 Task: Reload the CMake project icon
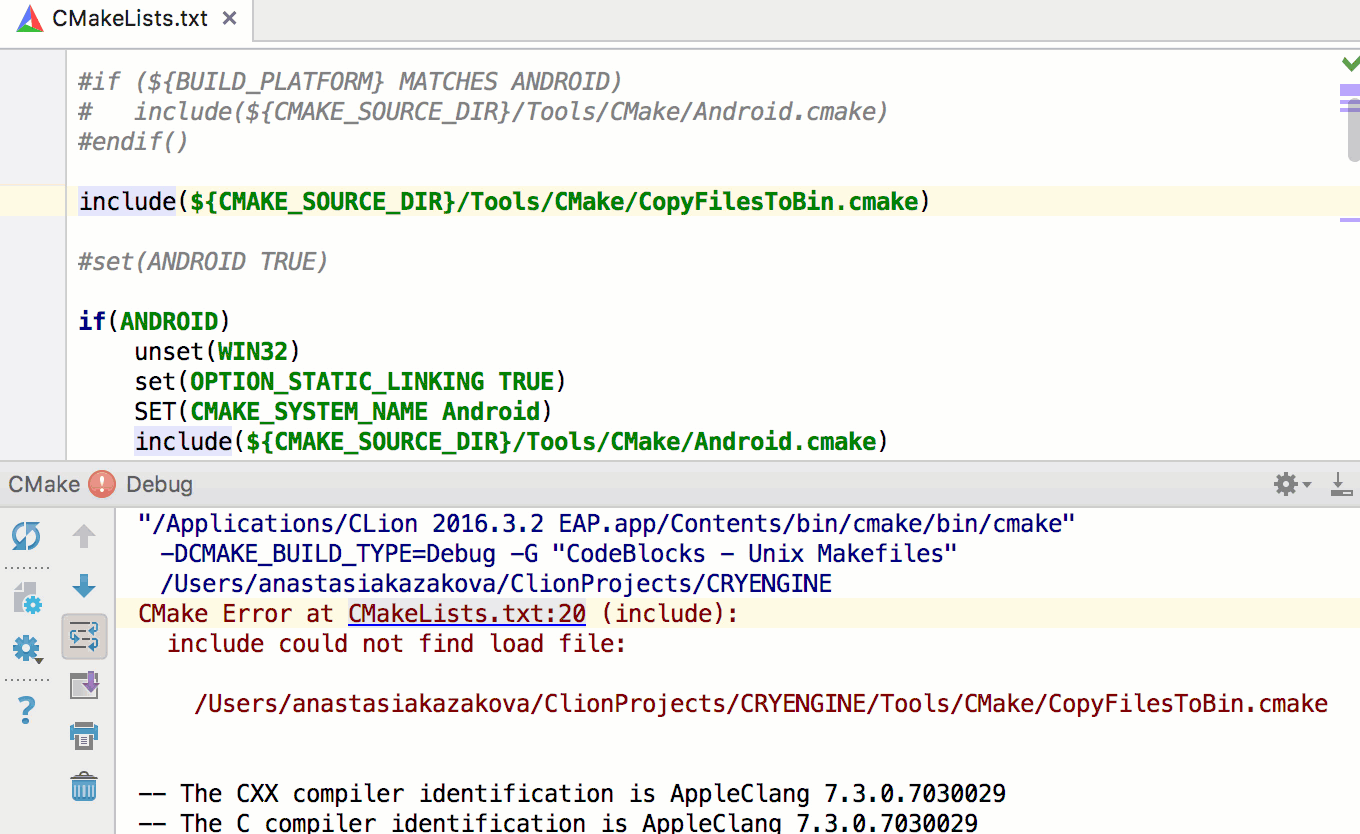click(x=26, y=537)
